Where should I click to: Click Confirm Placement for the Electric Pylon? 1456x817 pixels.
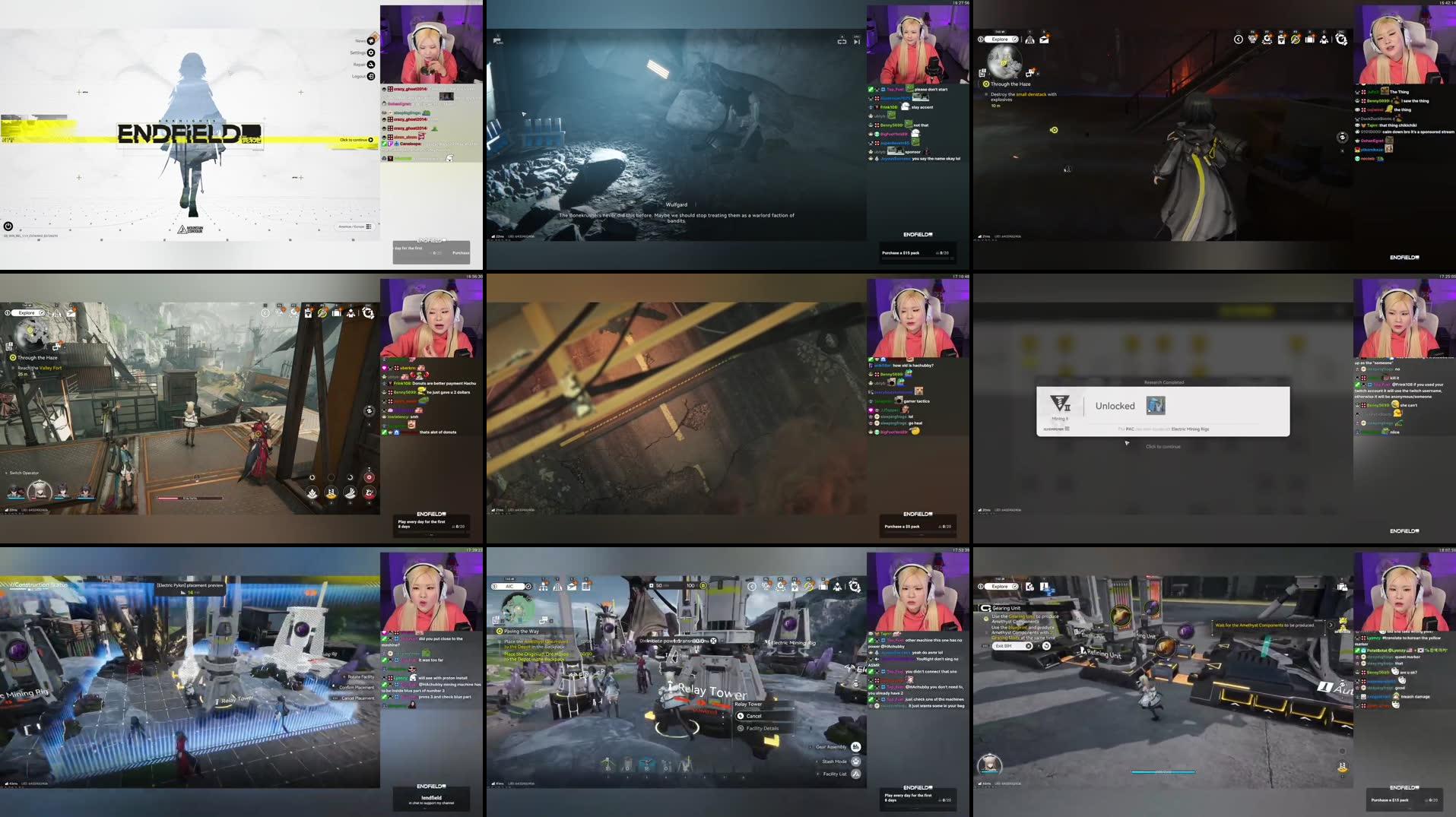(357, 687)
